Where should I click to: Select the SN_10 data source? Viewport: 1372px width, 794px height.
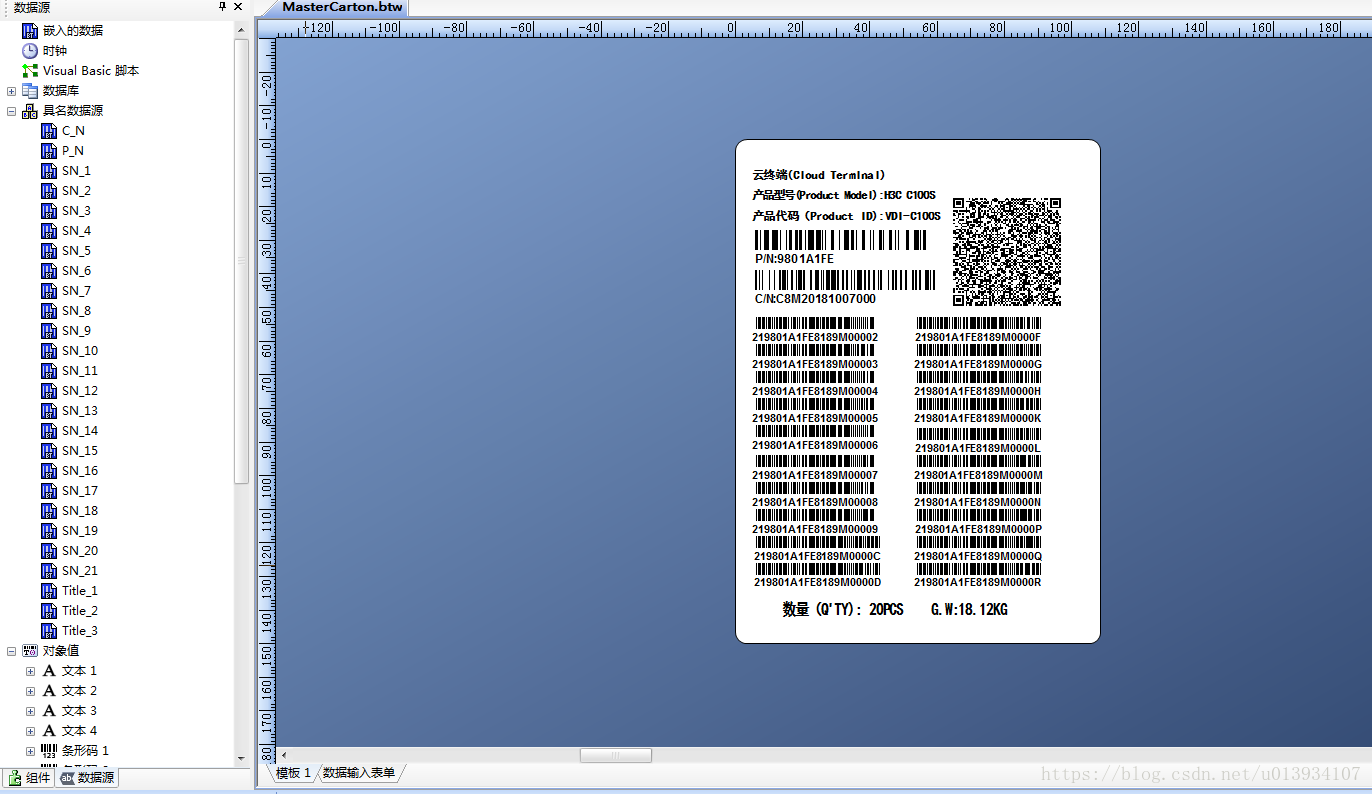[80, 351]
